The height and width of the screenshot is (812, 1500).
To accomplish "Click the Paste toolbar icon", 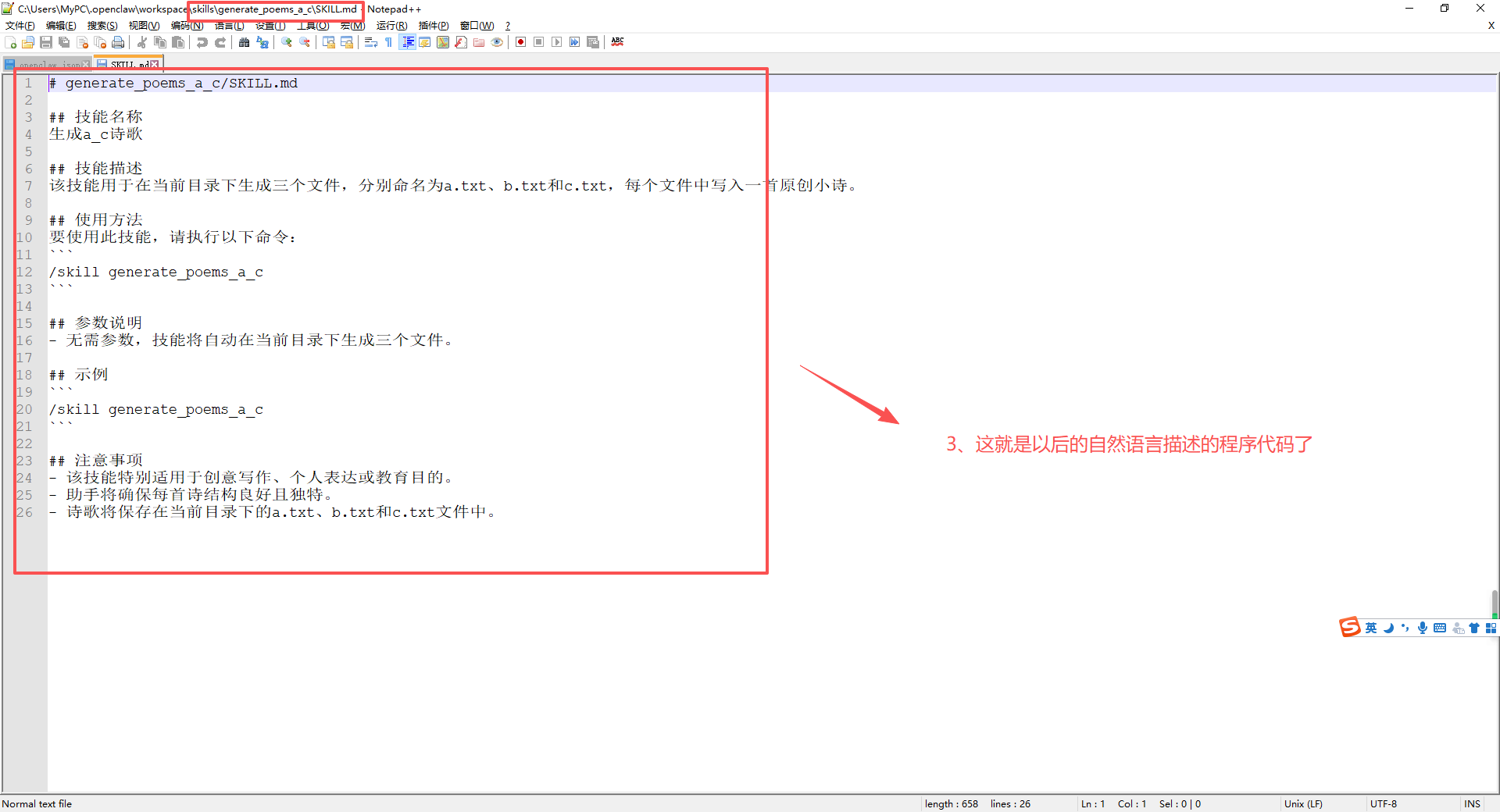I will (178, 42).
